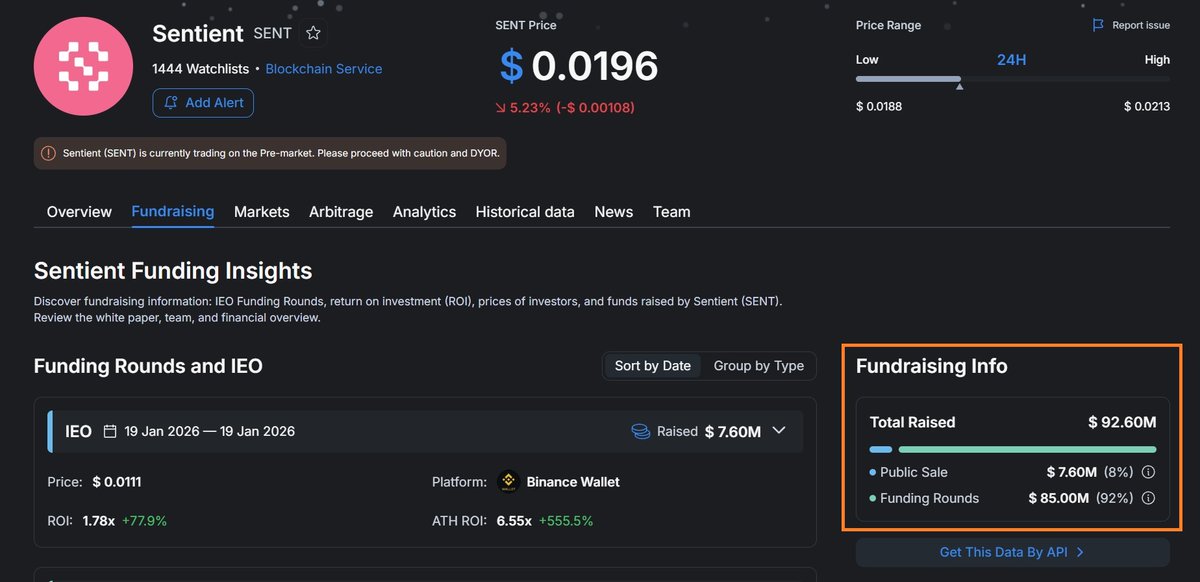Viewport: 1200px width, 582px height.
Task: Open the Blockchain Service category link
Action: 324,69
